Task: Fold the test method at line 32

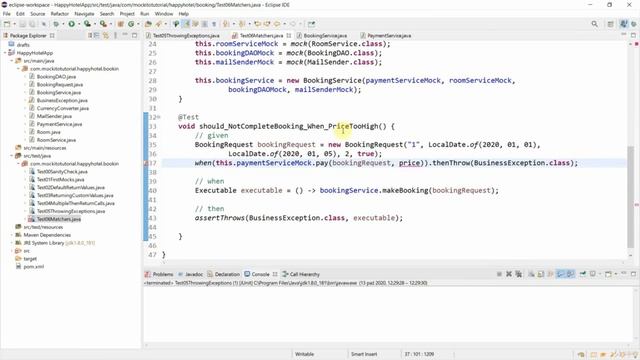Action: [x=159, y=117]
